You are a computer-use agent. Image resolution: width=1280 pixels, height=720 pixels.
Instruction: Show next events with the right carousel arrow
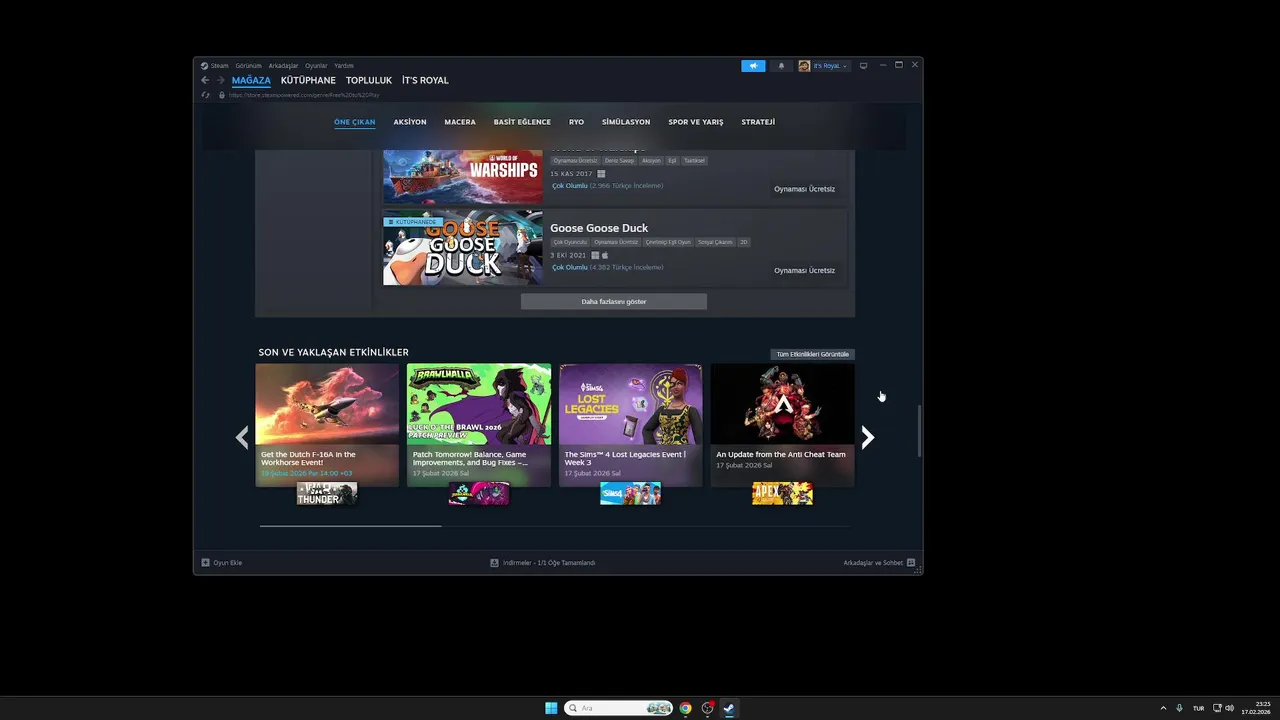click(868, 437)
